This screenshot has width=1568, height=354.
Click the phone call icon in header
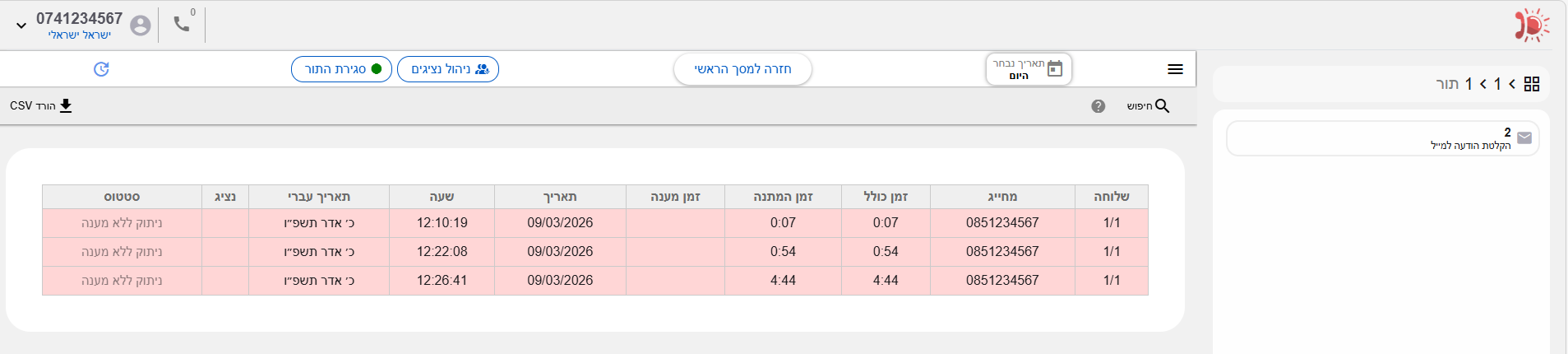[x=182, y=25]
